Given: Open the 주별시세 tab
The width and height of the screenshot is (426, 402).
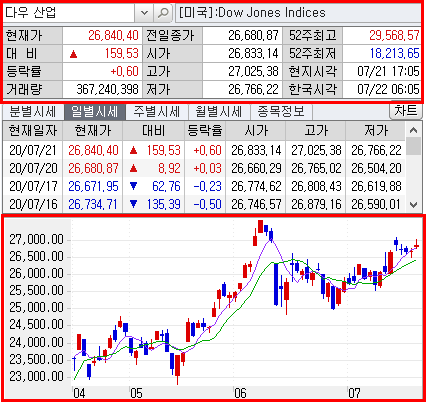Looking at the screenshot, I should tap(157, 112).
